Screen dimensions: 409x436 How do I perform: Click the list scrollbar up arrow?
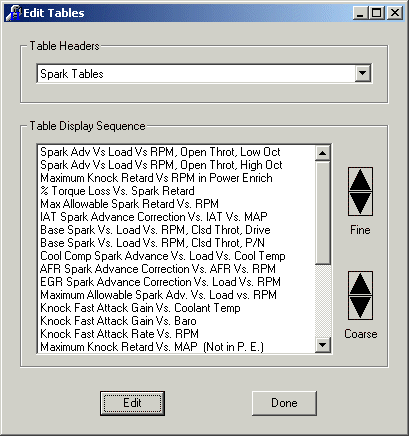pyautogui.click(x=322, y=153)
